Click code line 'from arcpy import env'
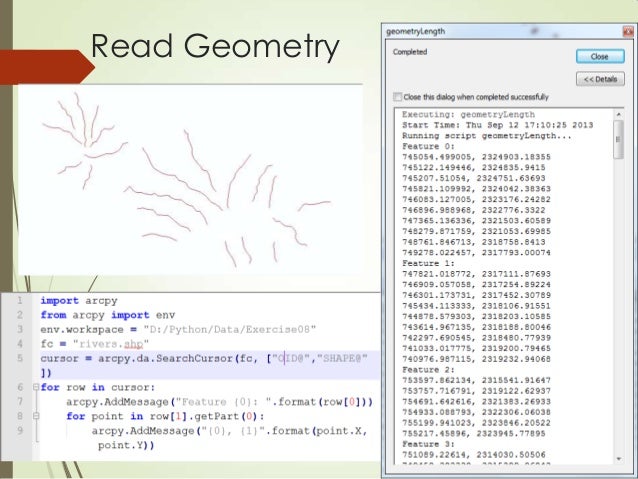638x479 pixels. point(108,315)
